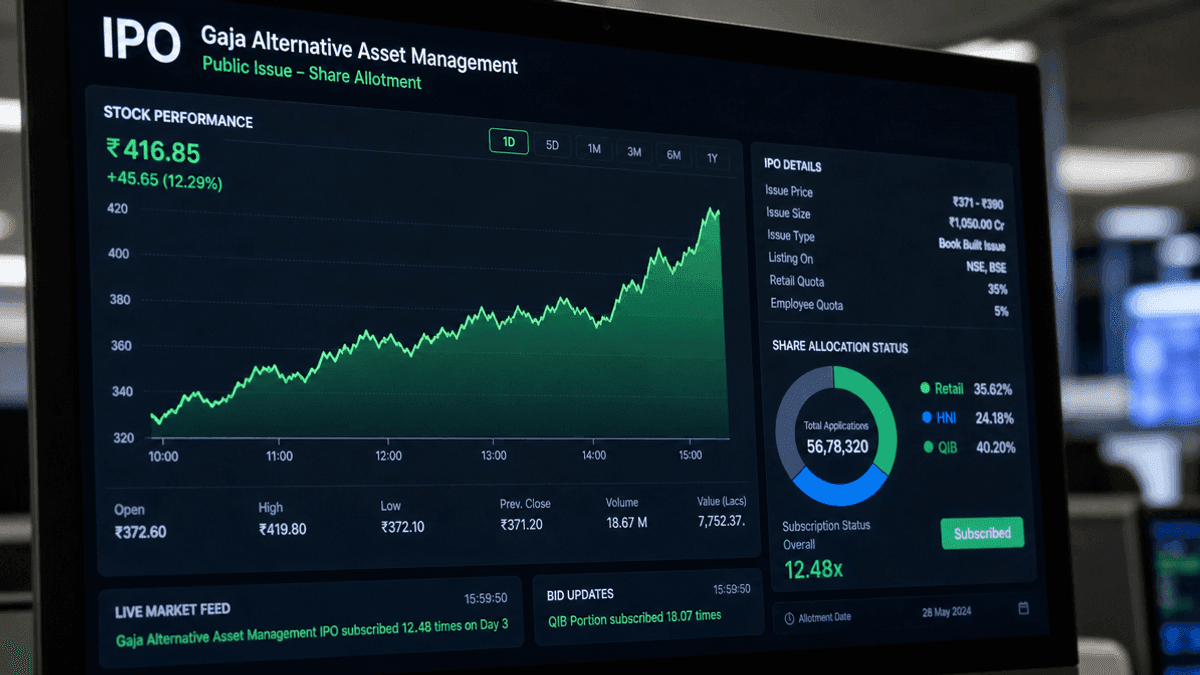Click the QIB 40.20% percentage
This screenshot has height=675, width=1200.
pos(996,448)
